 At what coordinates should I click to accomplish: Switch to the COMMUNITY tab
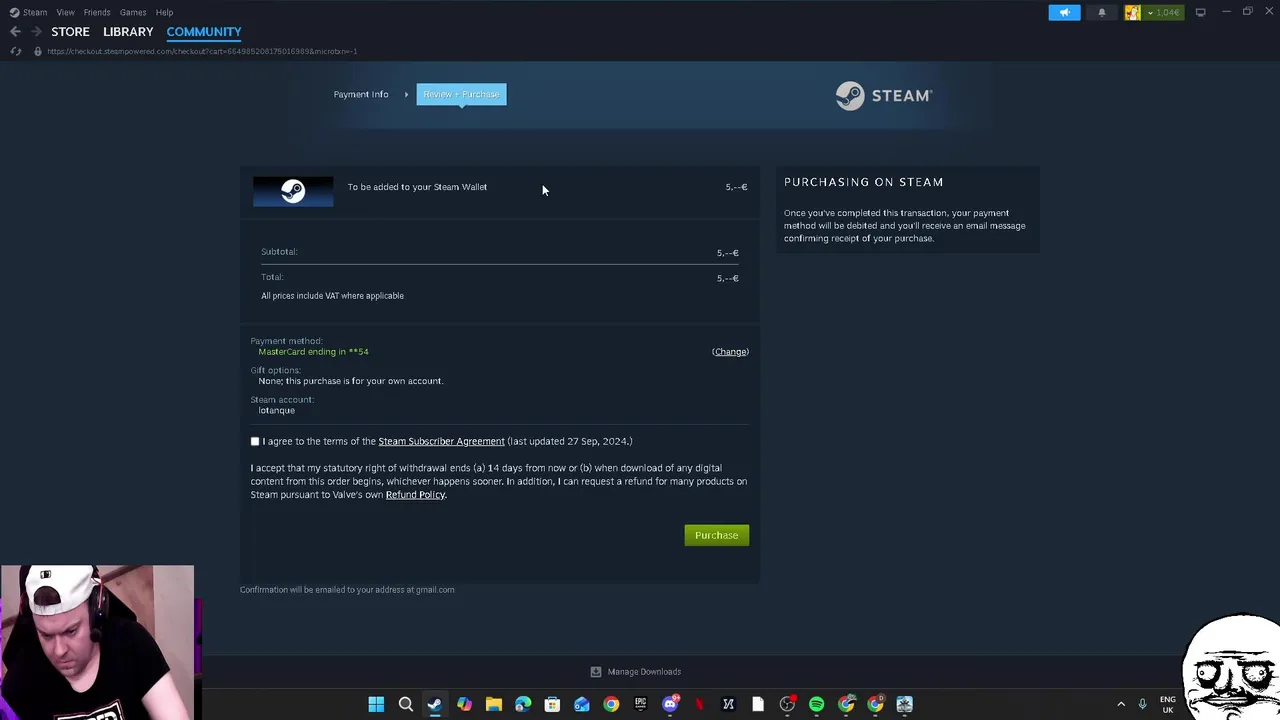[x=204, y=32]
